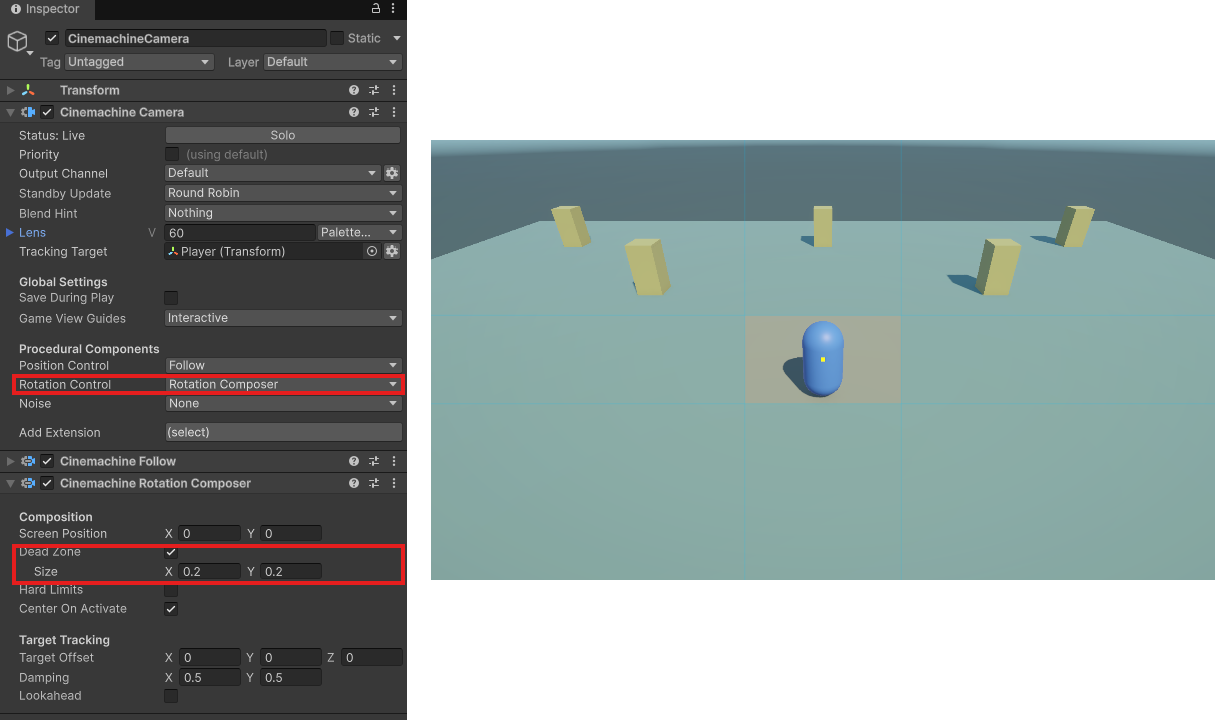
Task: Click the Solo button
Action: (x=283, y=135)
